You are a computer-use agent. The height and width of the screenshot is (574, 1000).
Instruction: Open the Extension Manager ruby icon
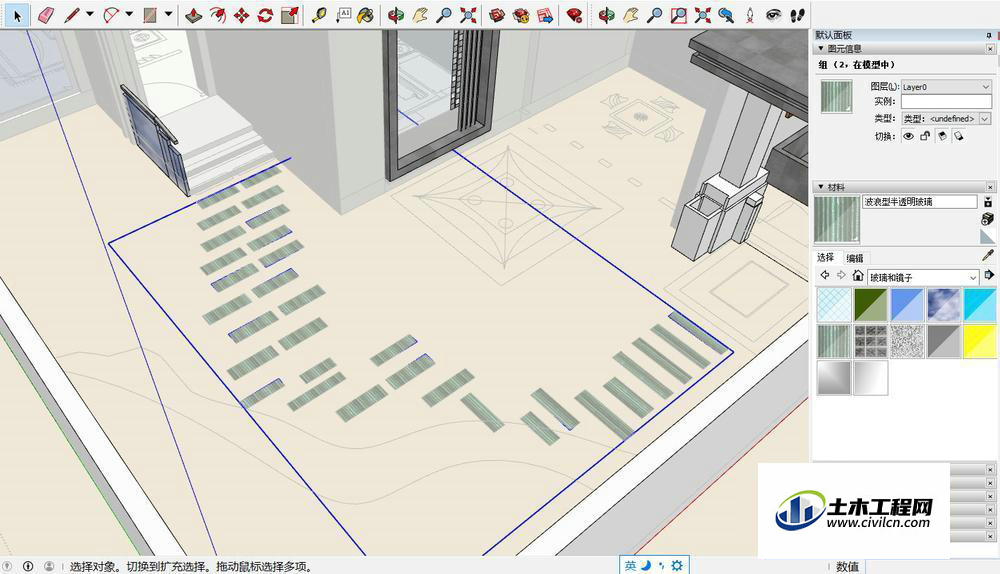point(575,15)
